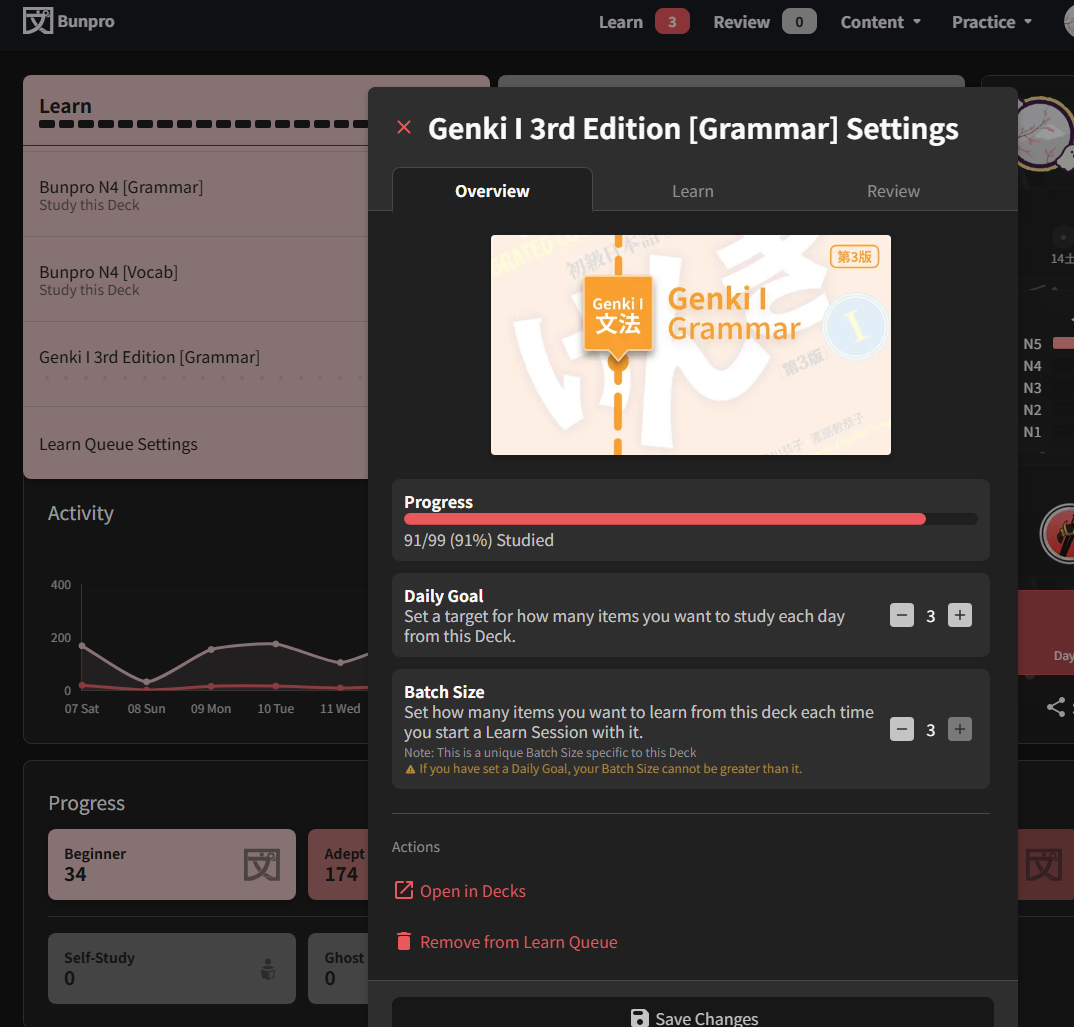Switch to the Learn settings tab

pyautogui.click(x=692, y=191)
